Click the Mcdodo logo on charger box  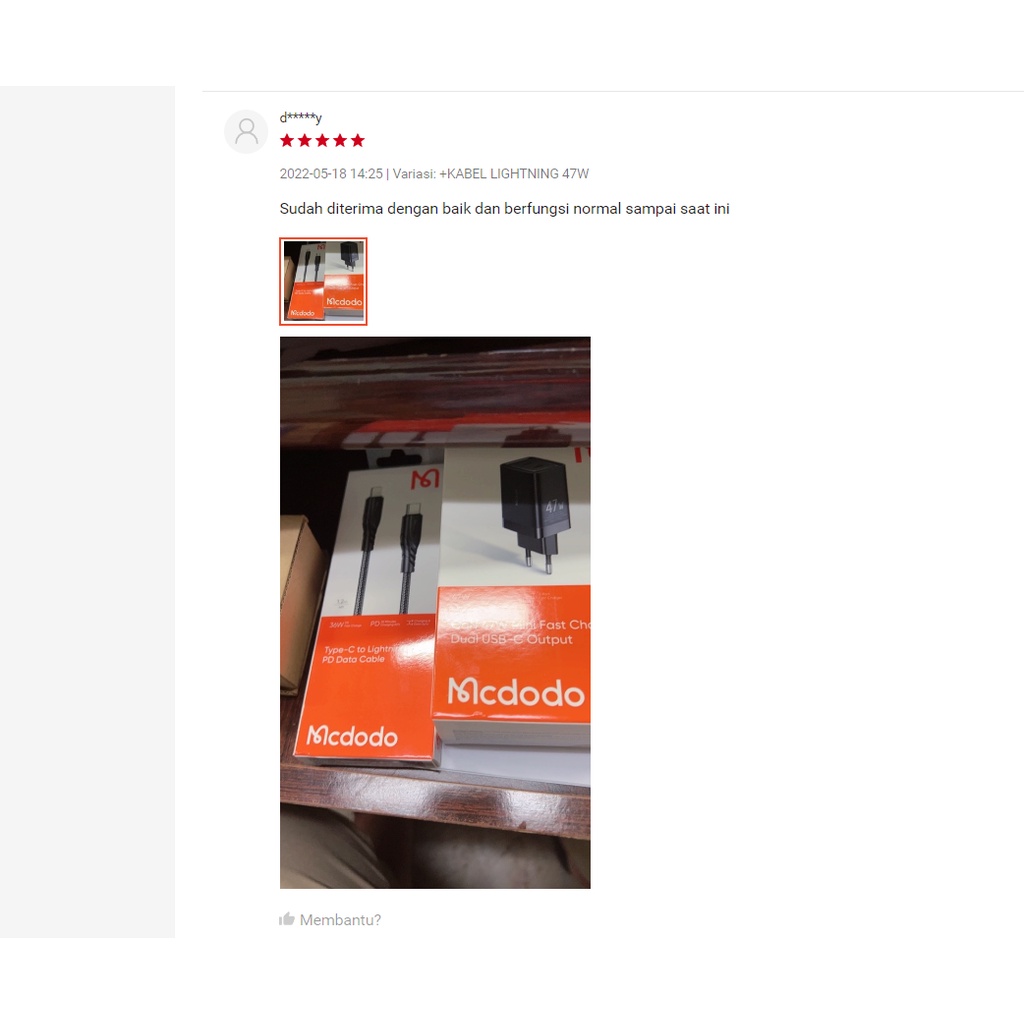(515, 692)
